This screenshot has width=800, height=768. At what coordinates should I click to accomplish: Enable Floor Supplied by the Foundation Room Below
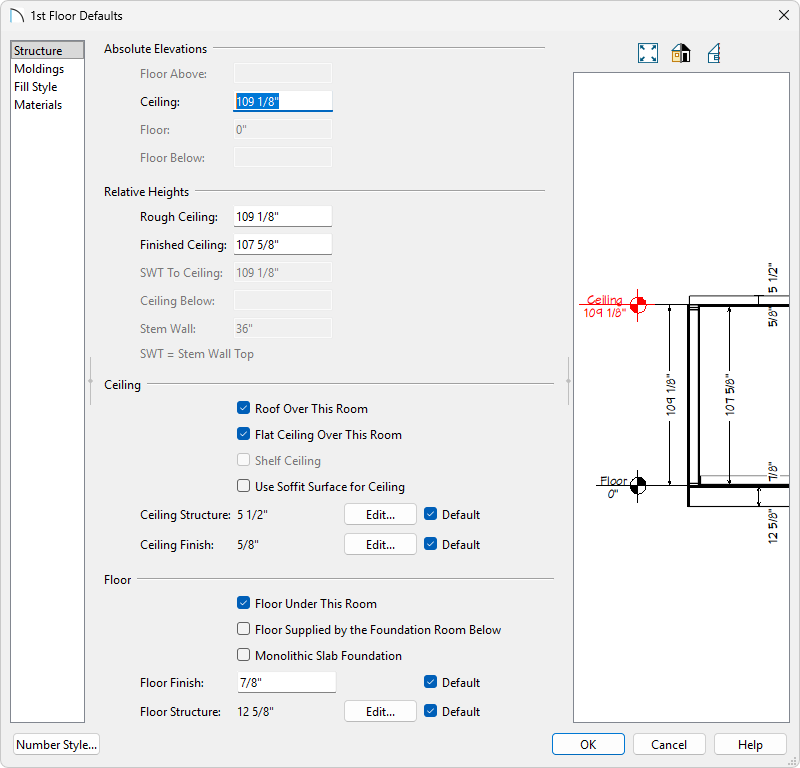click(x=243, y=629)
